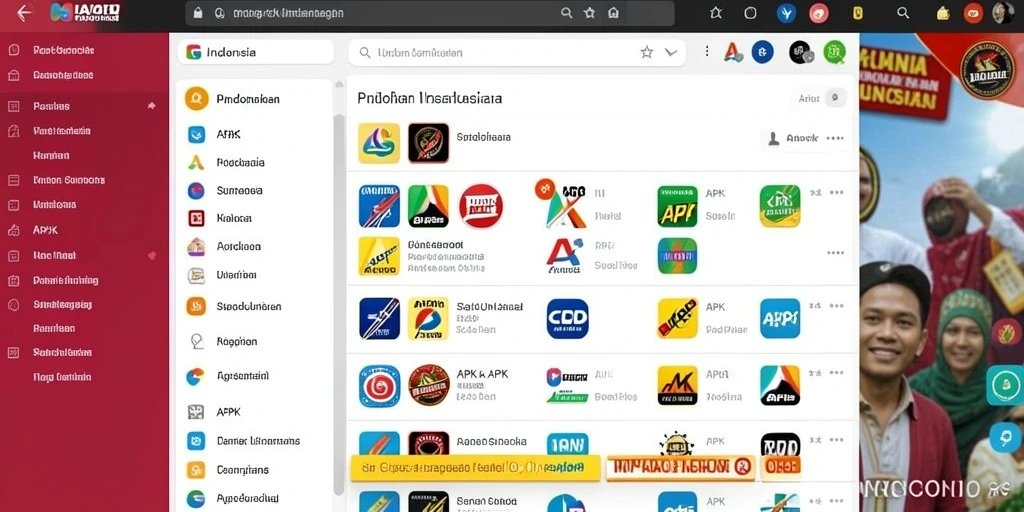Open the teal and orange triangle app icon
The image size is (1024, 512).
click(780, 385)
